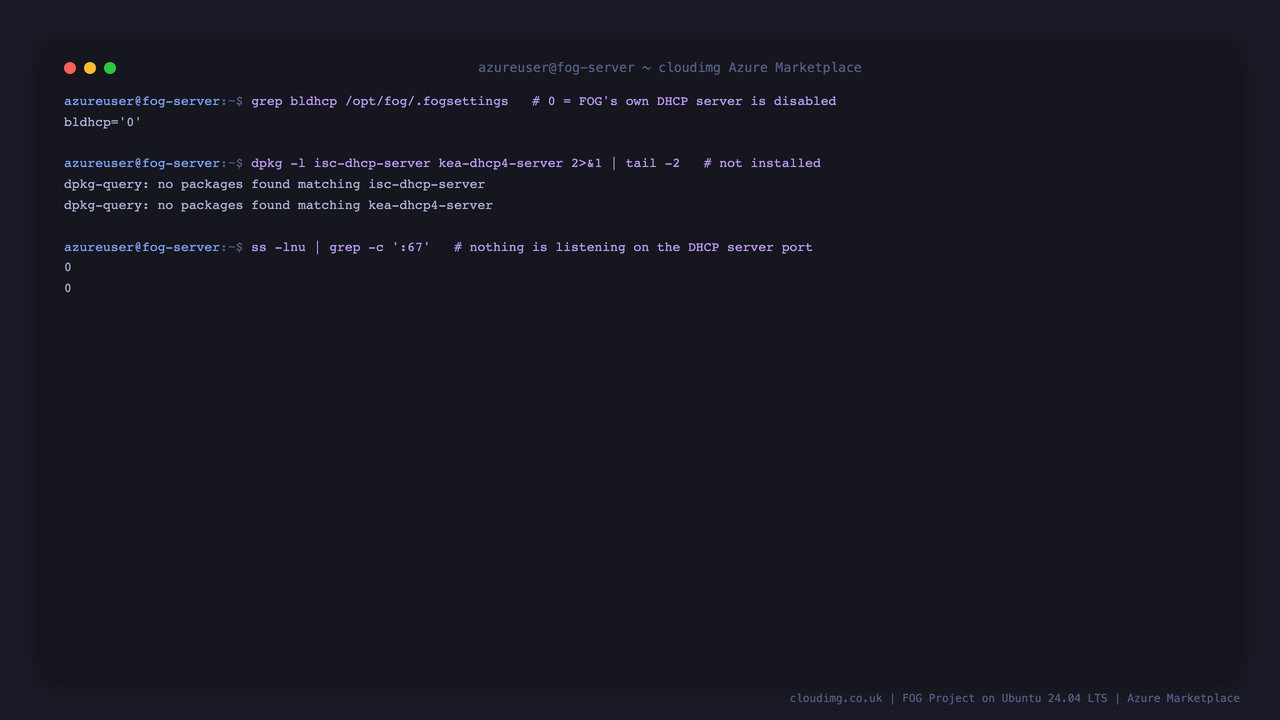Select line 'no packages found matching isc-dhcp-server'
This screenshot has height=720, width=1280.
pos(274,184)
